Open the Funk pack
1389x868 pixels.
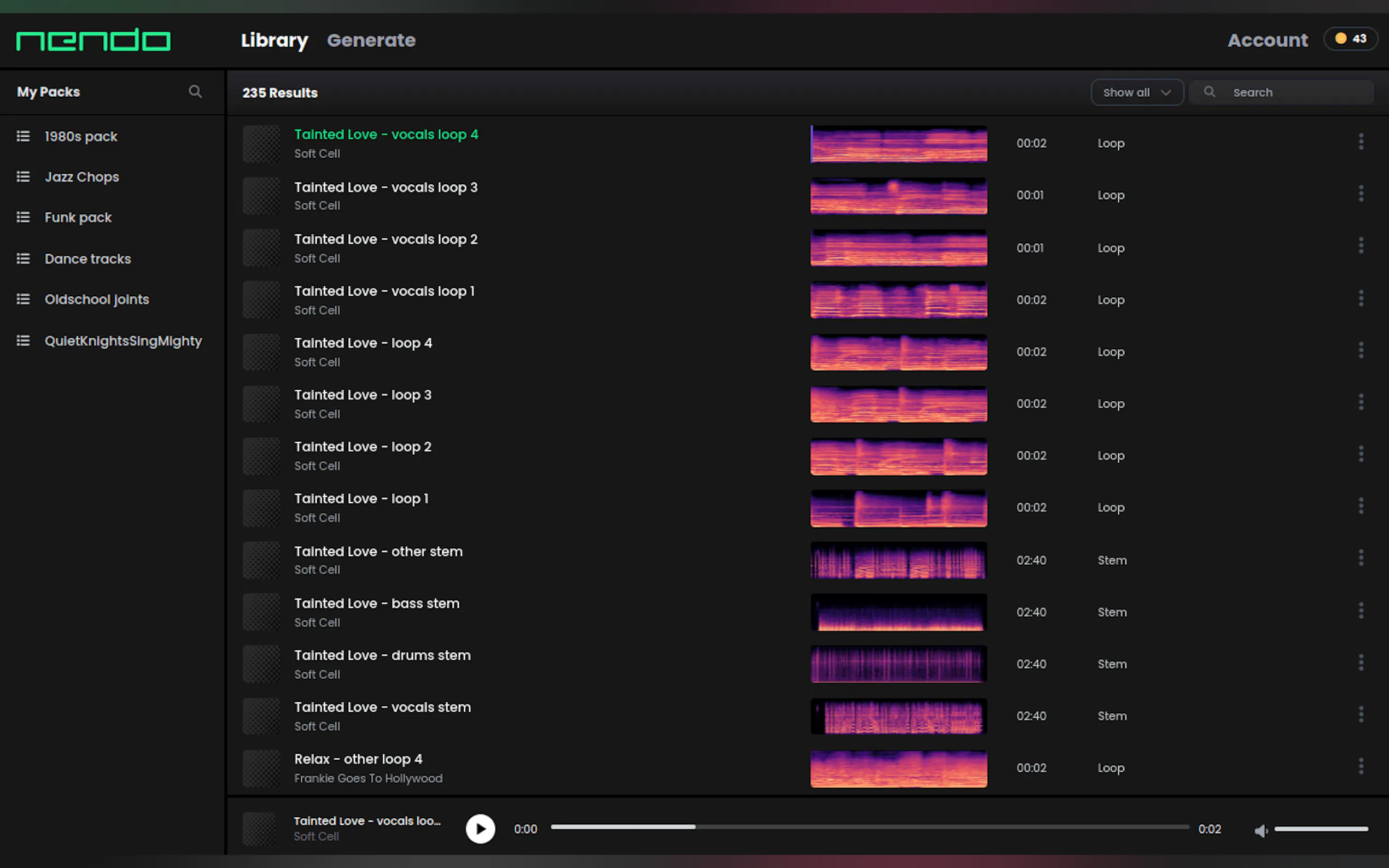pos(78,218)
